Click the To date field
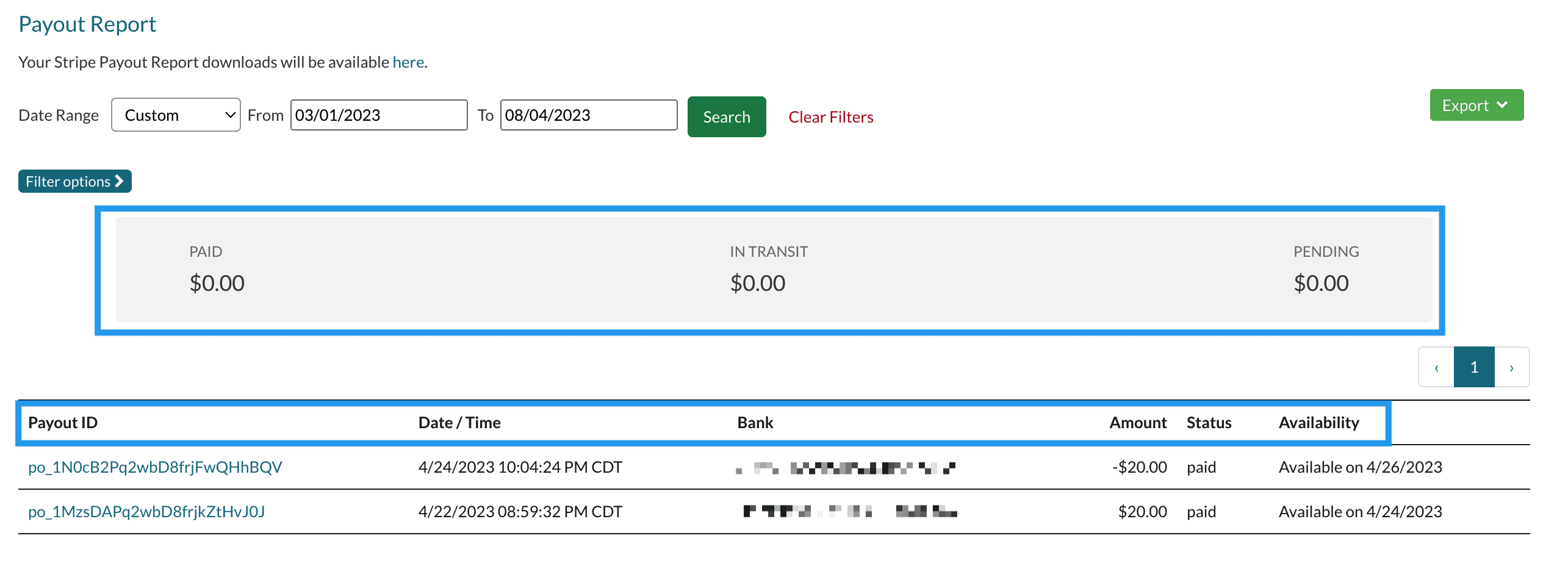Image resolution: width=1568 pixels, height=577 pixels. coord(588,115)
